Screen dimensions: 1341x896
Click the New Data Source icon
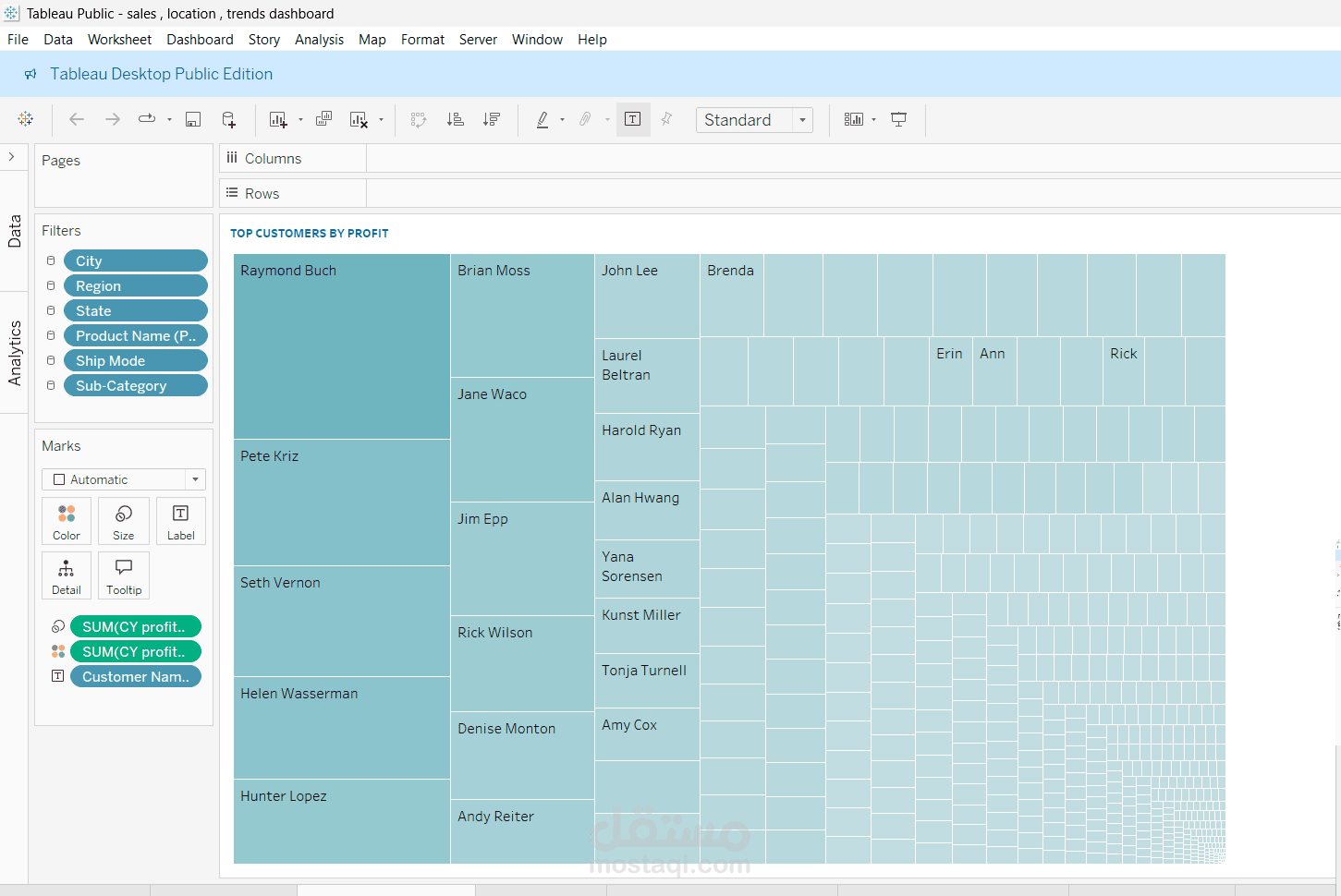[x=228, y=119]
